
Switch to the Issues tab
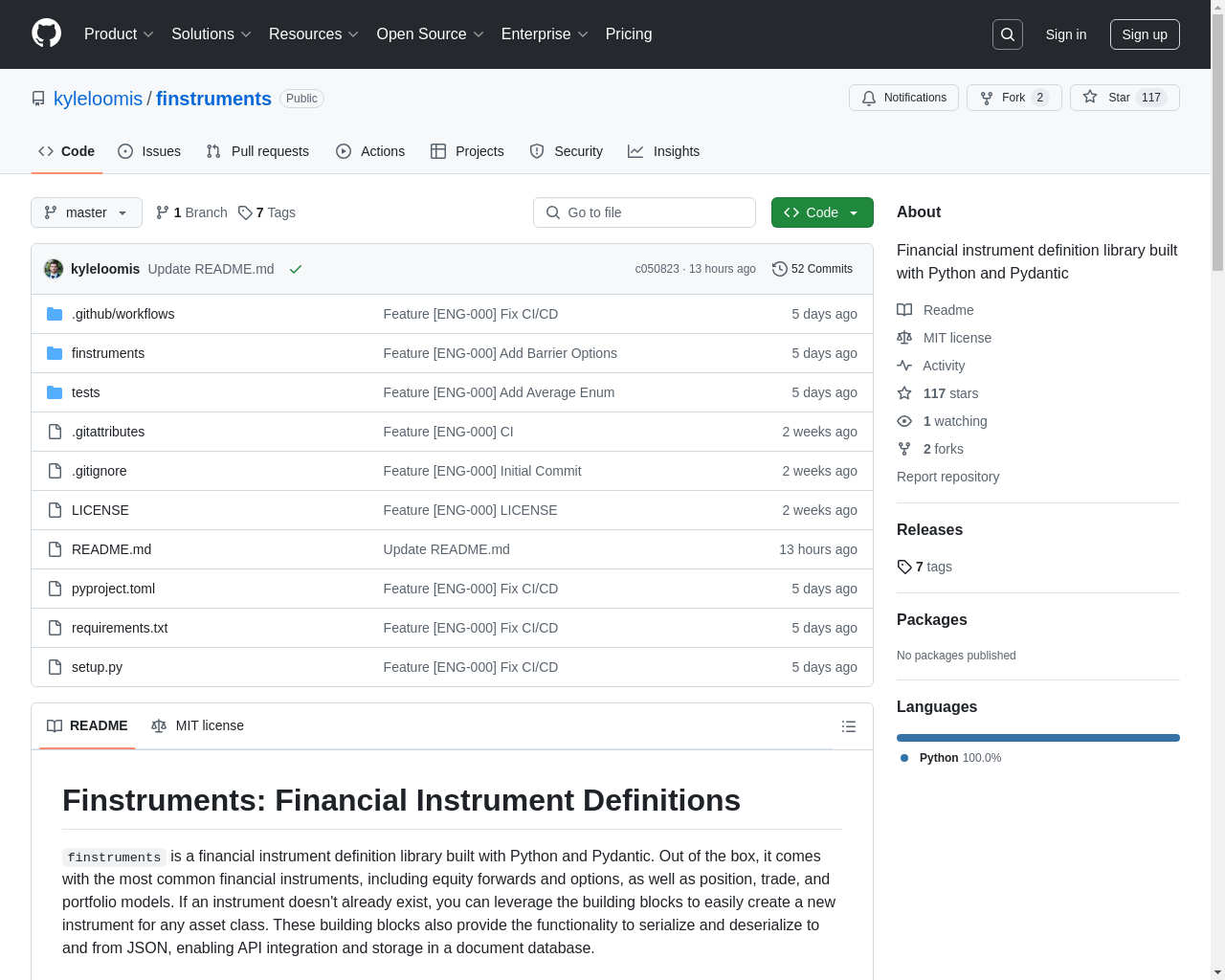coord(149,151)
